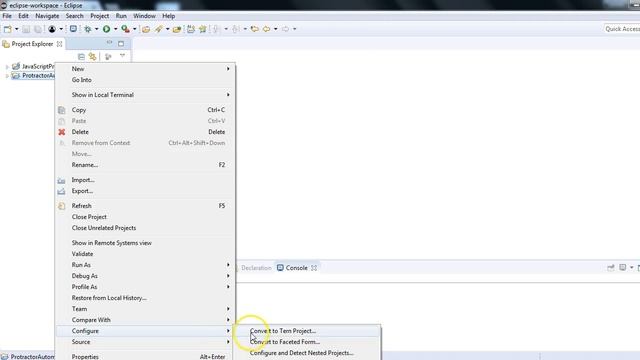Choose Copy in the context menu

[145, 110]
